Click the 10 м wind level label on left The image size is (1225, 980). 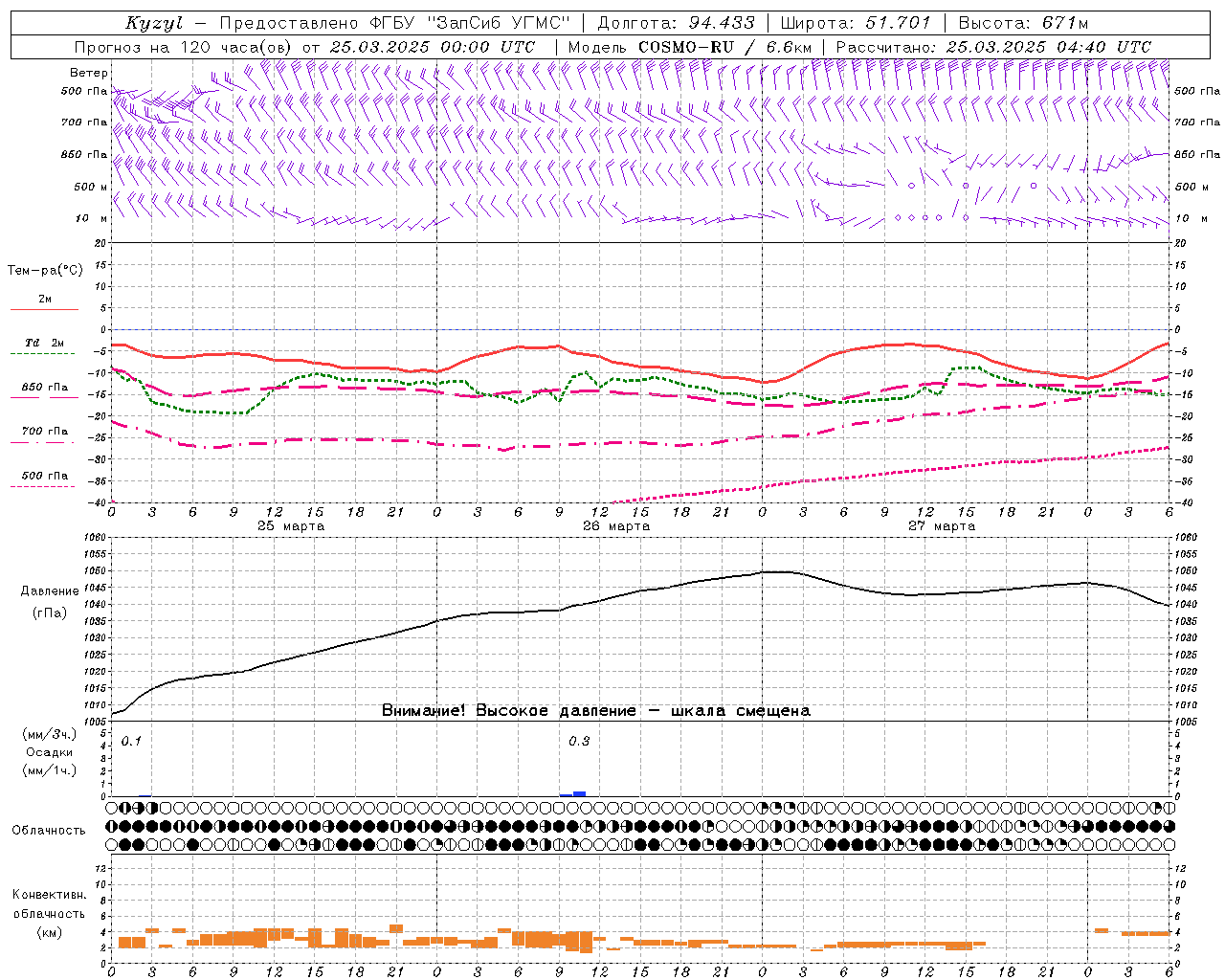coord(93,218)
